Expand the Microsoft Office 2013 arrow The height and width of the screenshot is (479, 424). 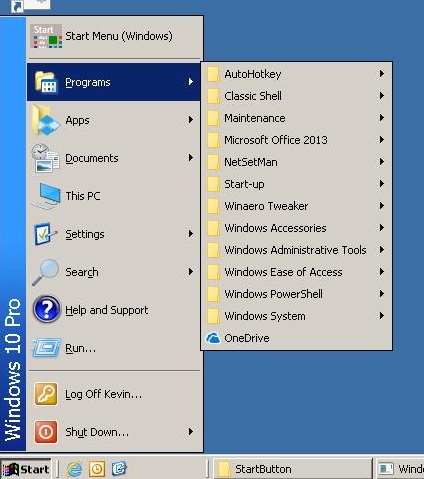pos(382,140)
